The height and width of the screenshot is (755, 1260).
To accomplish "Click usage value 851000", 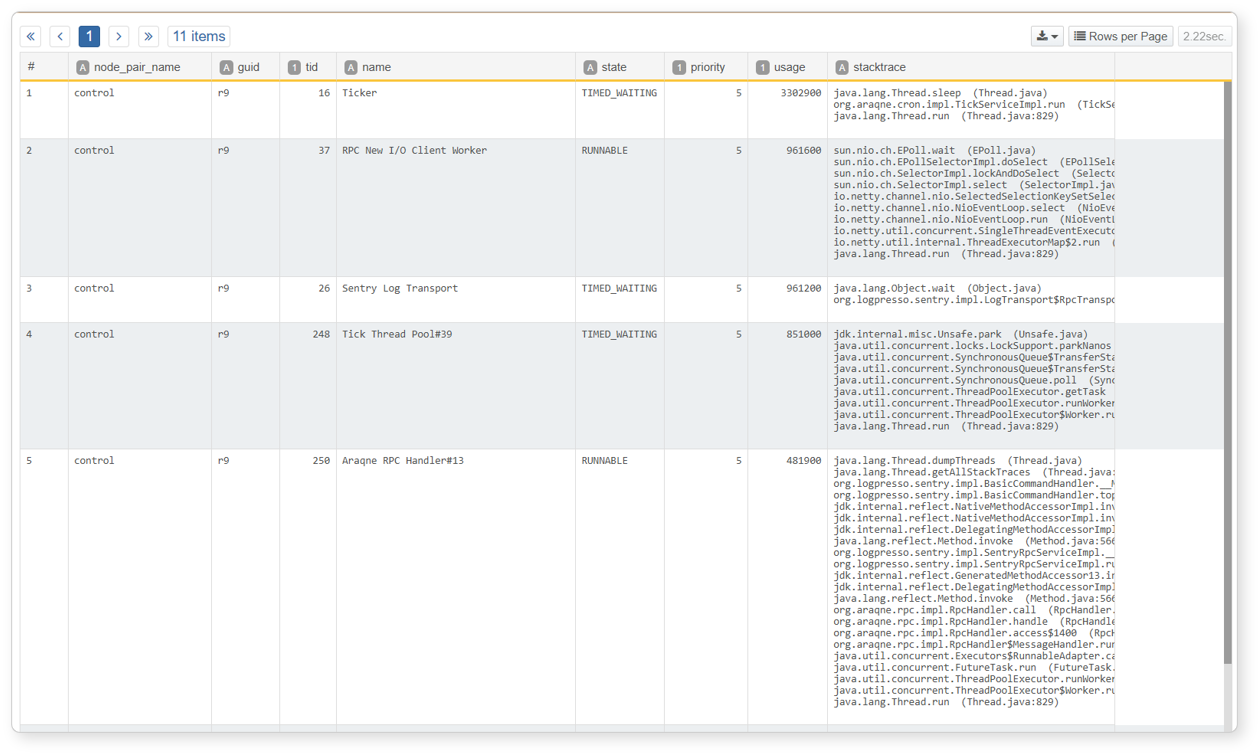I will click(803, 334).
